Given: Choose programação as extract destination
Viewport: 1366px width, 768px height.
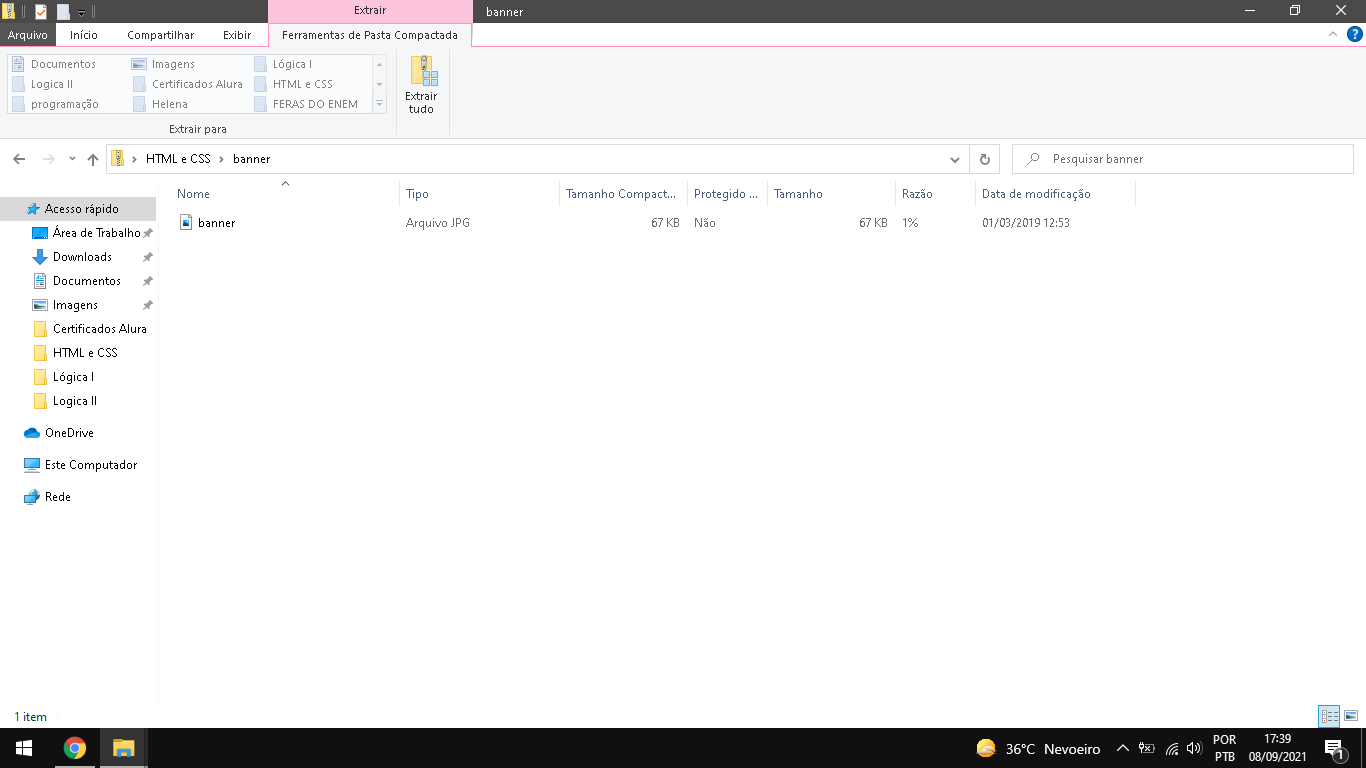Looking at the screenshot, I should pyautogui.click(x=65, y=104).
